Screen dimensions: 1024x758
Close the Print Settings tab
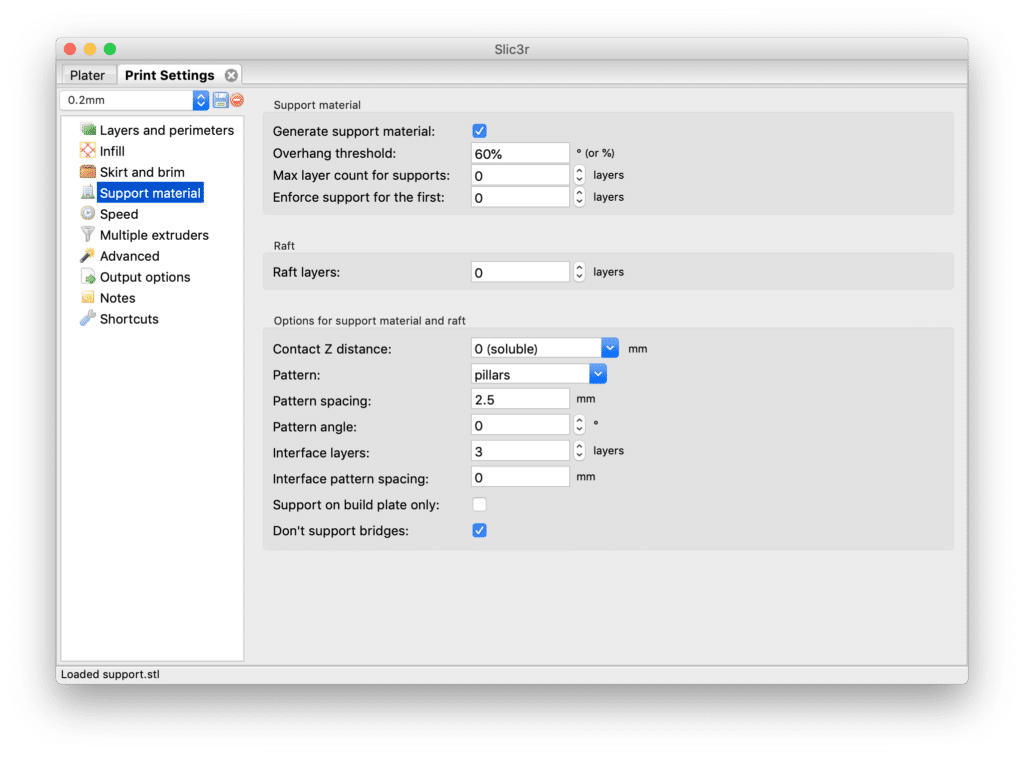pos(231,75)
